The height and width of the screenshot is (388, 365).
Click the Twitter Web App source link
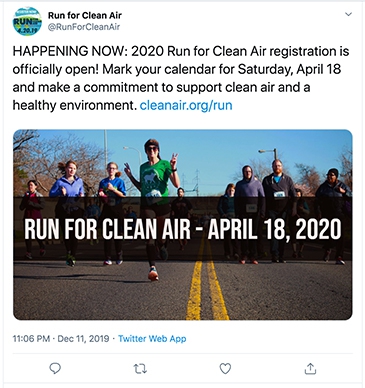click(x=152, y=339)
